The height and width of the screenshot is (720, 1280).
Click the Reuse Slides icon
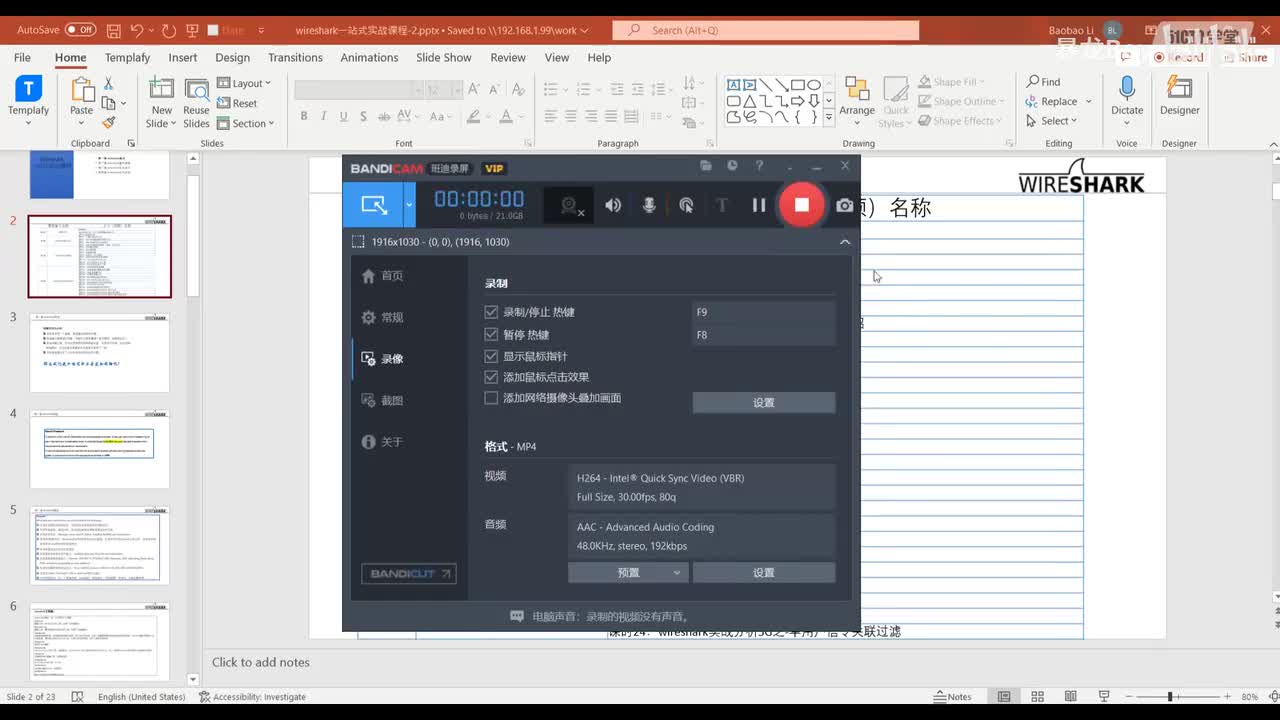point(196,90)
